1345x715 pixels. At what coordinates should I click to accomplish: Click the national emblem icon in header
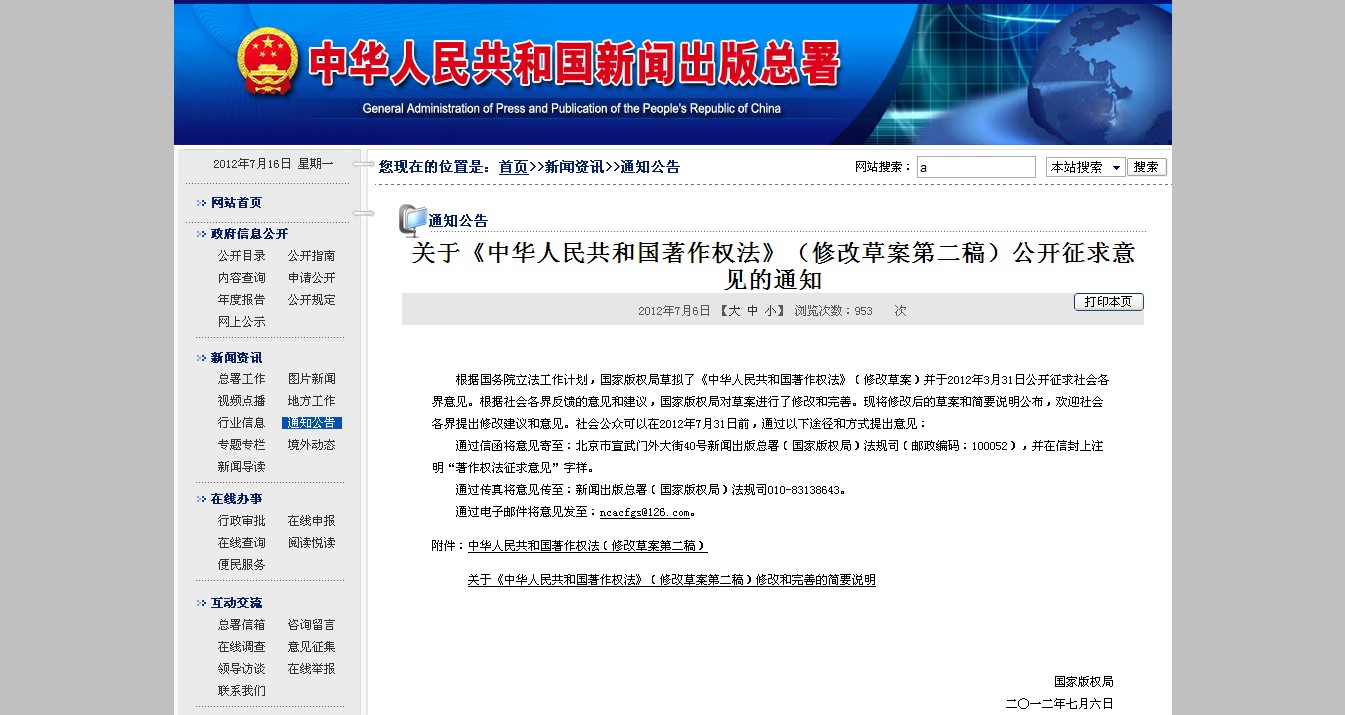[267, 61]
